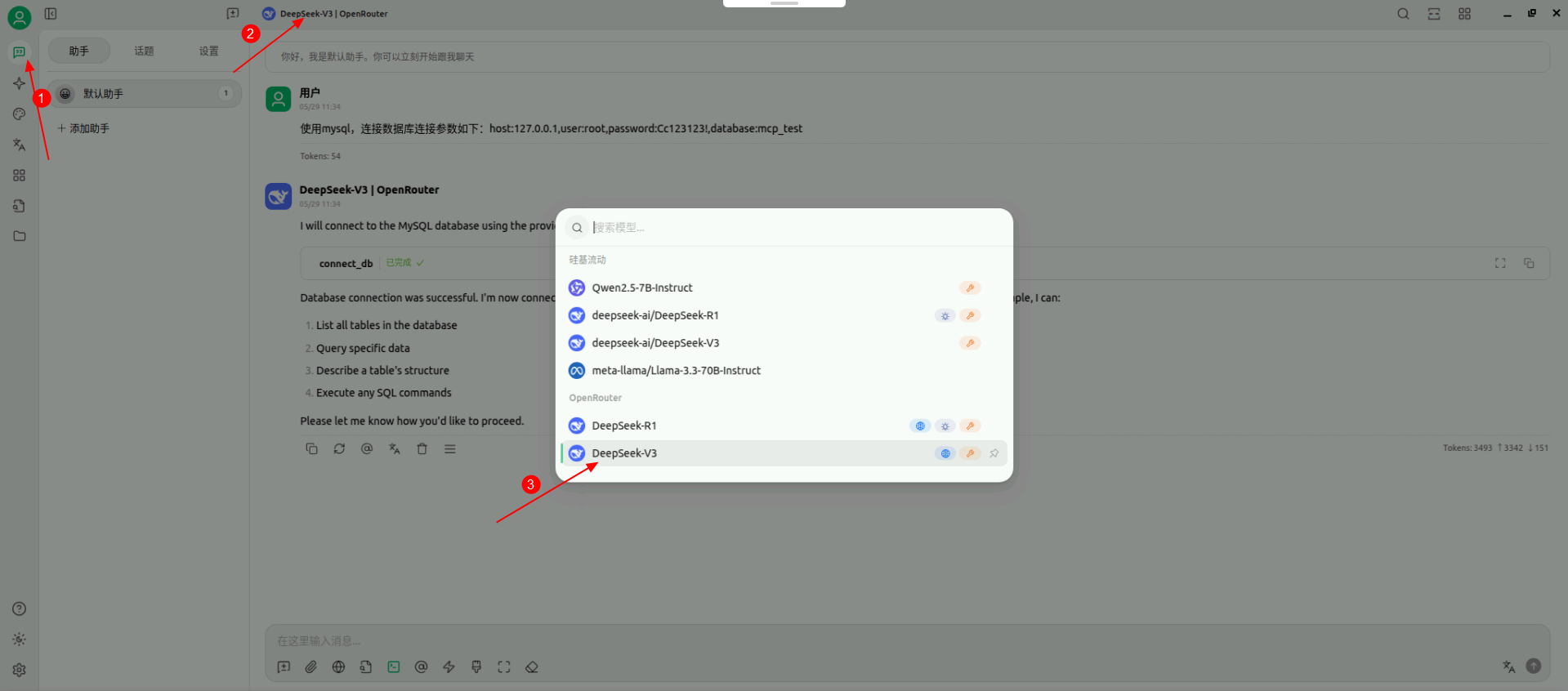
Task: Choose deepseek-ai/DeepSeek-V3 model
Action: click(784, 343)
